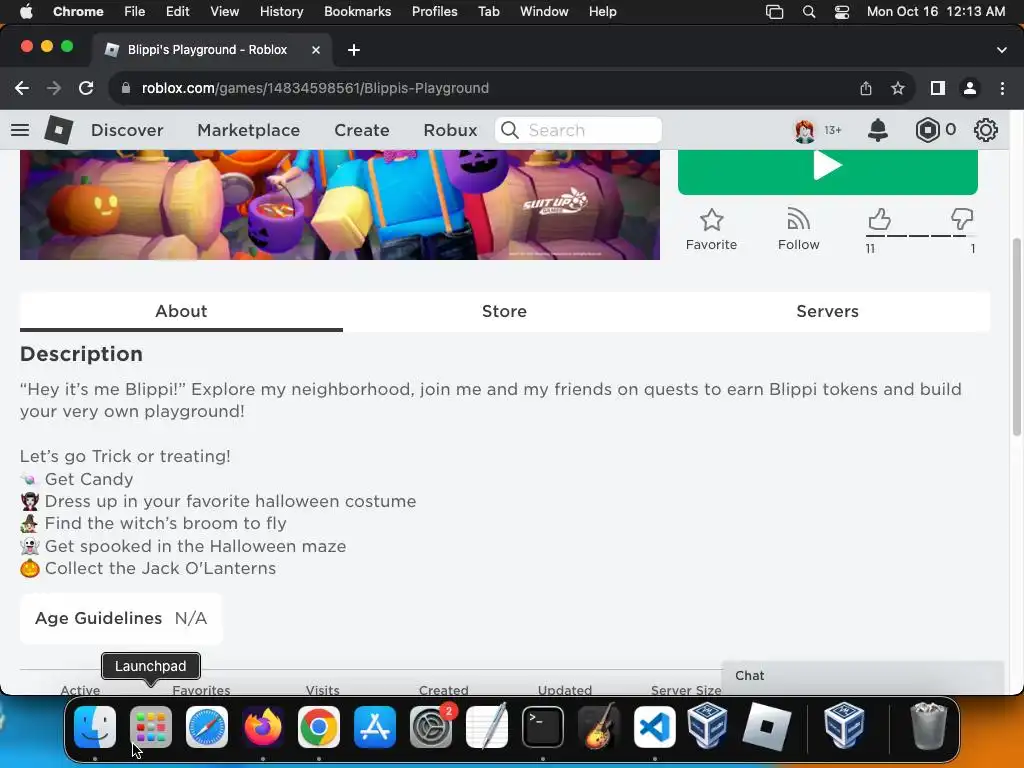The width and height of the screenshot is (1024, 768).
Task: Open TextEdit from the Dock
Action: click(487, 727)
